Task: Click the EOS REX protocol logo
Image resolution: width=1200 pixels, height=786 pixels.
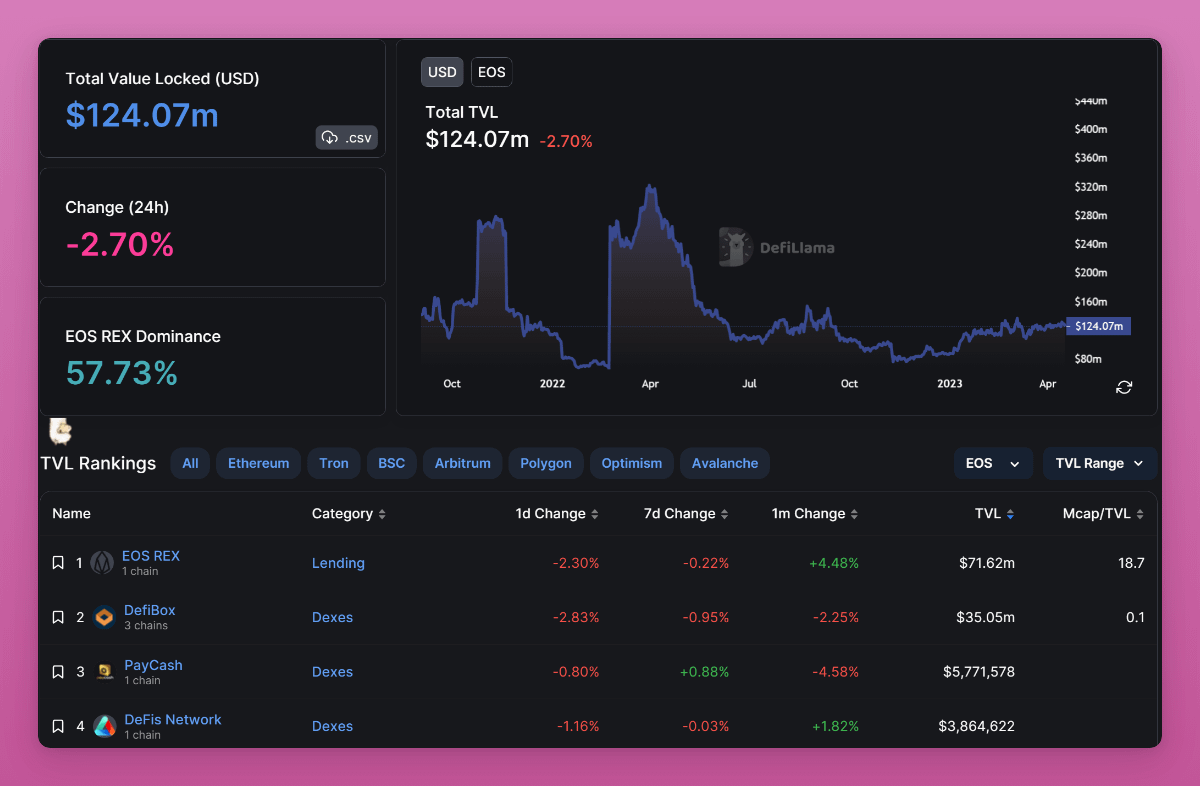Action: tap(102, 563)
